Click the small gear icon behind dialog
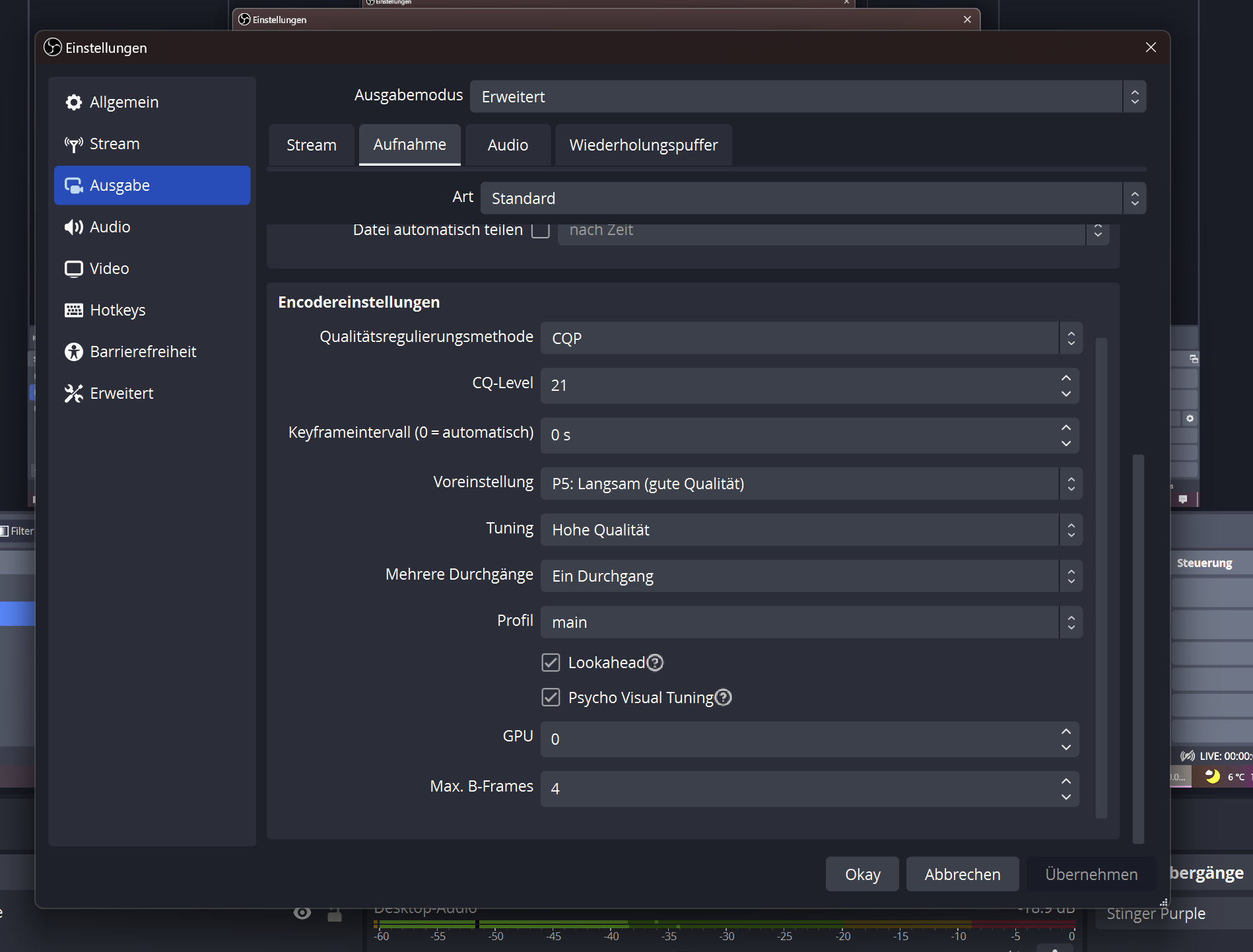1253x952 pixels. click(x=1190, y=419)
